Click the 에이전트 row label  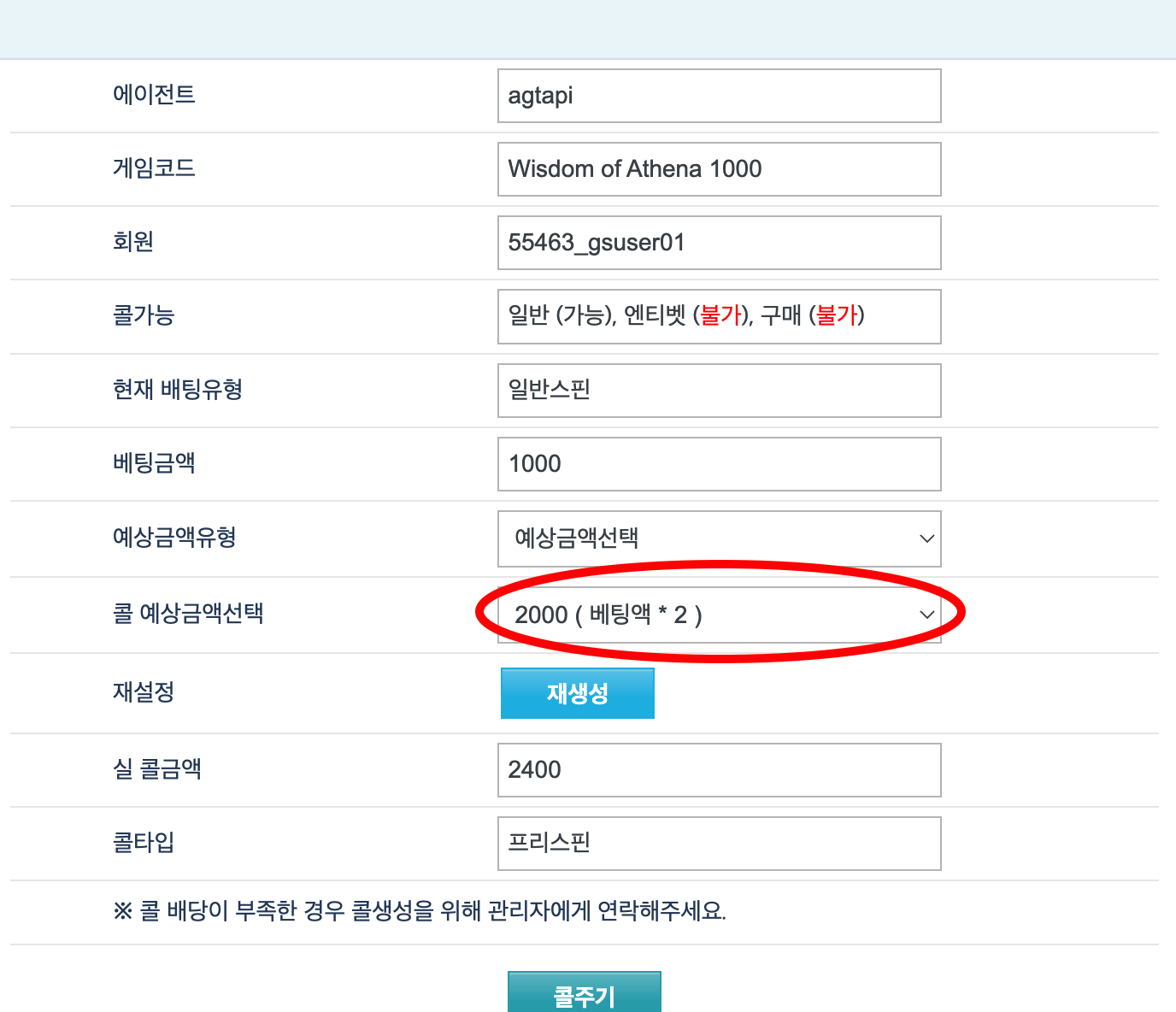[x=154, y=95]
